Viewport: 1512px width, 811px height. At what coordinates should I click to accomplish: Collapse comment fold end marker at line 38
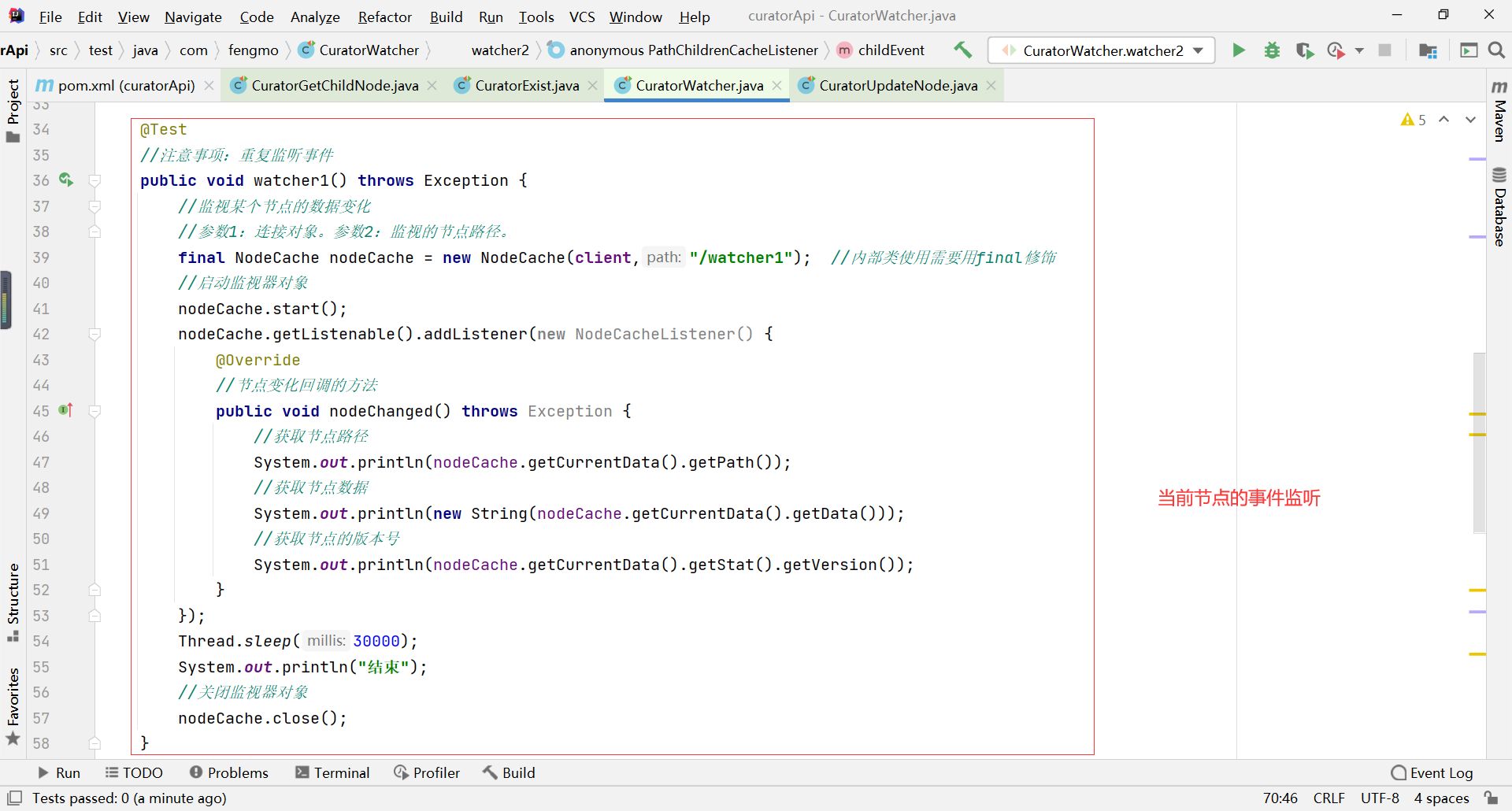94,231
